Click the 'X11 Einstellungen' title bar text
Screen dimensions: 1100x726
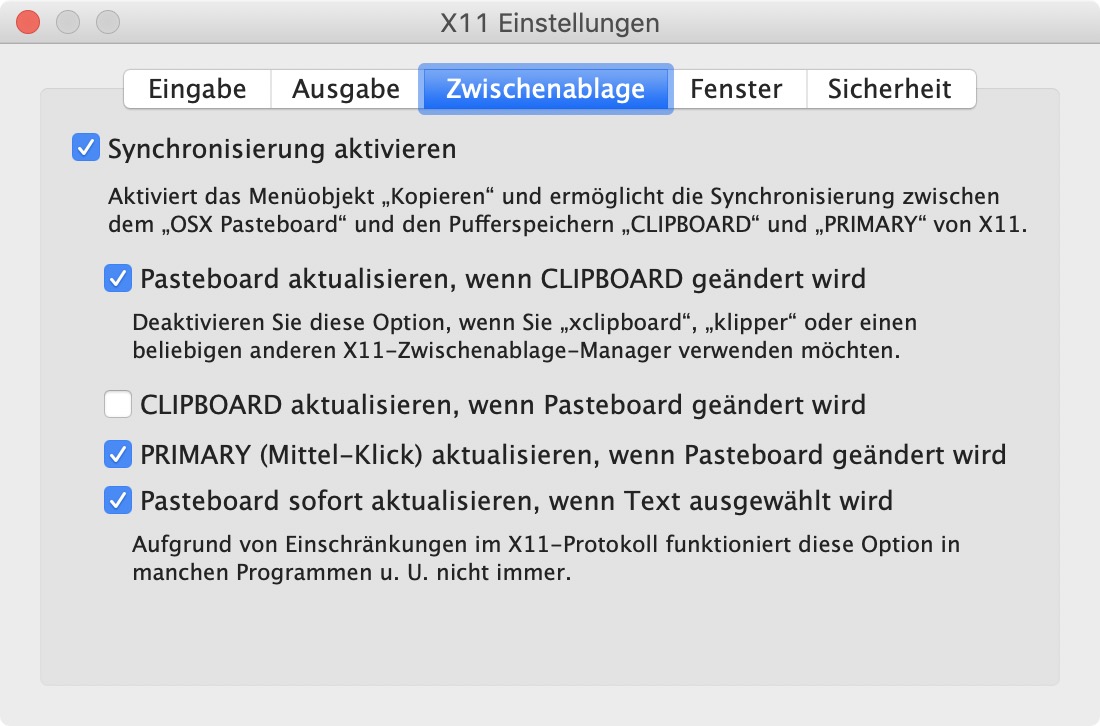point(548,23)
